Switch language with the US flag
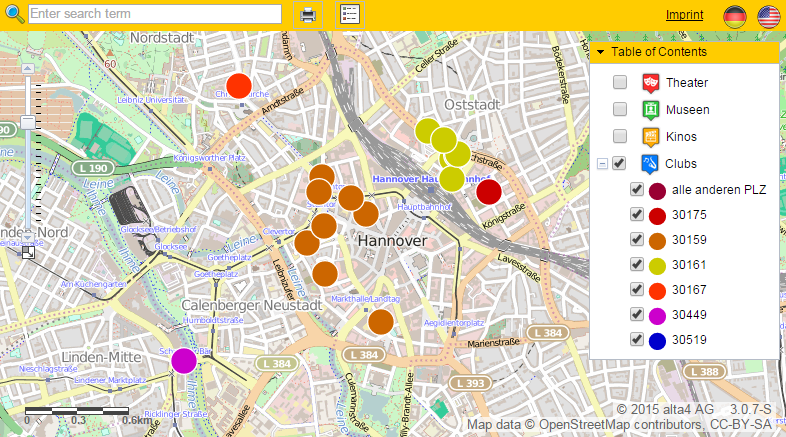Image resolution: width=786 pixels, height=437 pixels. [x=768, y=17]
